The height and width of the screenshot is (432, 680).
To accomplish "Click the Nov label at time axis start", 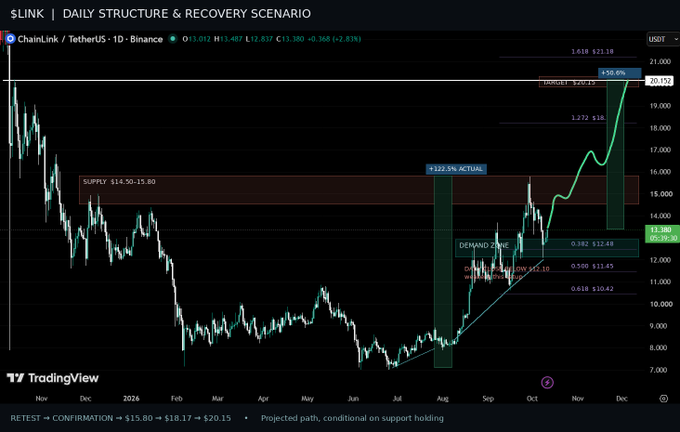I will point(41,398).
